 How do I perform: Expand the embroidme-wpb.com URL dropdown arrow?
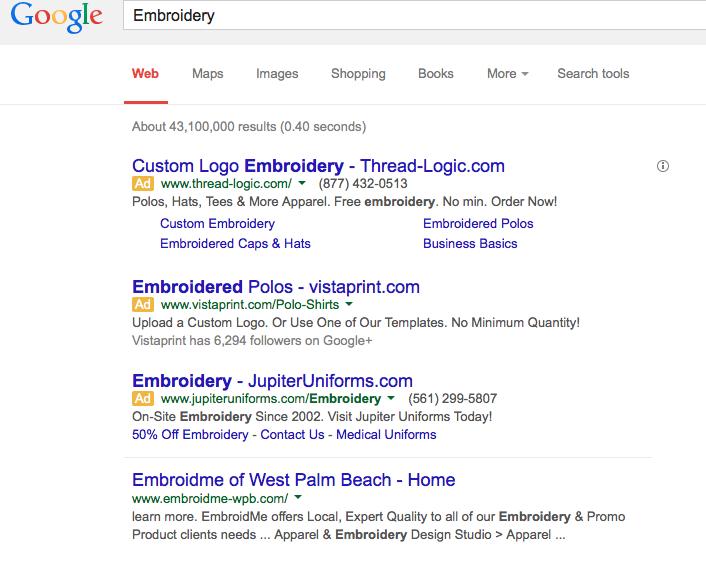pos(298,498)
